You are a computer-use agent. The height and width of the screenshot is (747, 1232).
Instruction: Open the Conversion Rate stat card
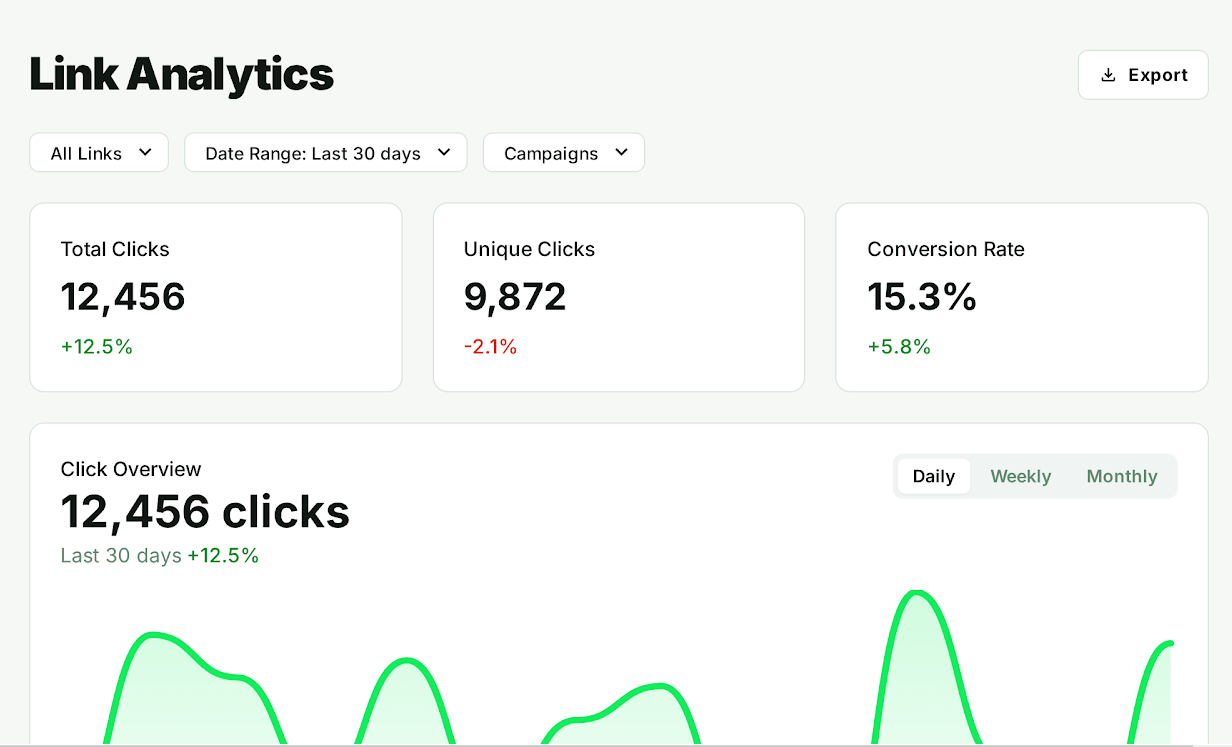click(x=1021, y=297)
